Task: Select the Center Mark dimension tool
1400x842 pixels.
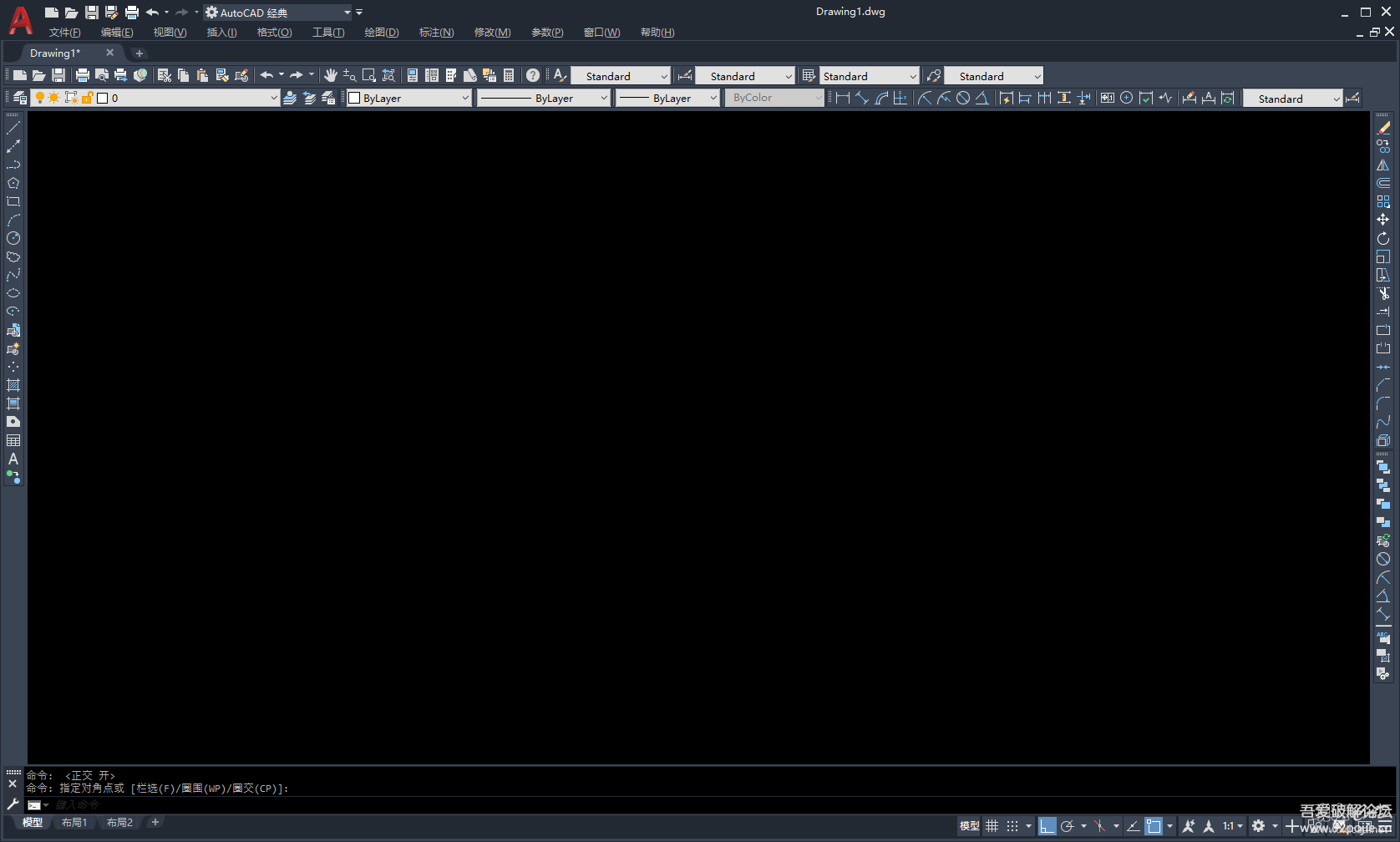Action: 1127,98
